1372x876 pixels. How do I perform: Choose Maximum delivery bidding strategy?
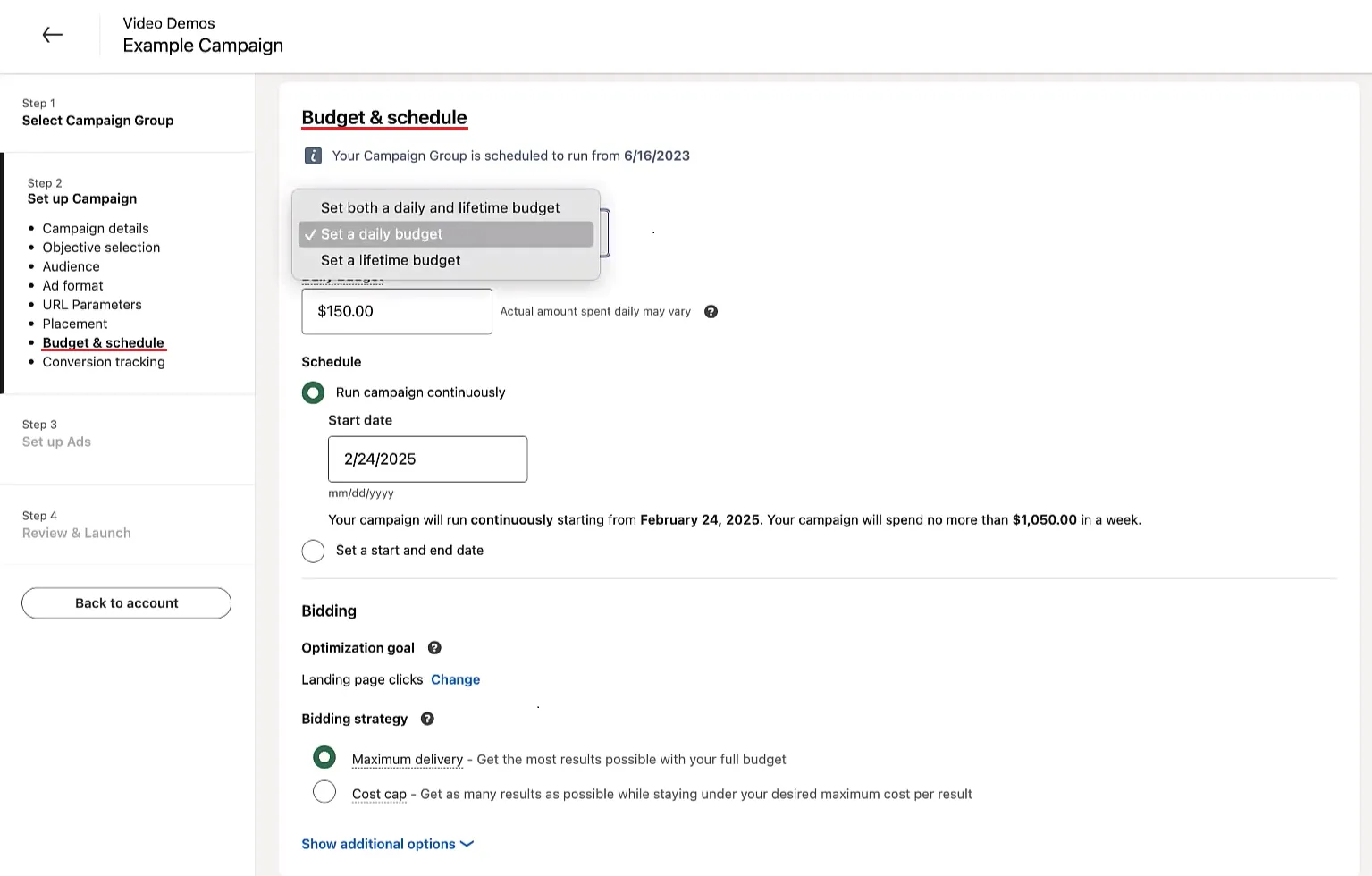[x=324, y=758]
